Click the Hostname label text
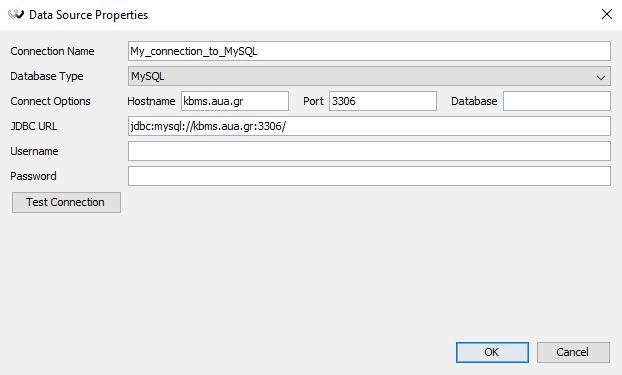Viewport: 622px width, 375px height. [151, 101]
